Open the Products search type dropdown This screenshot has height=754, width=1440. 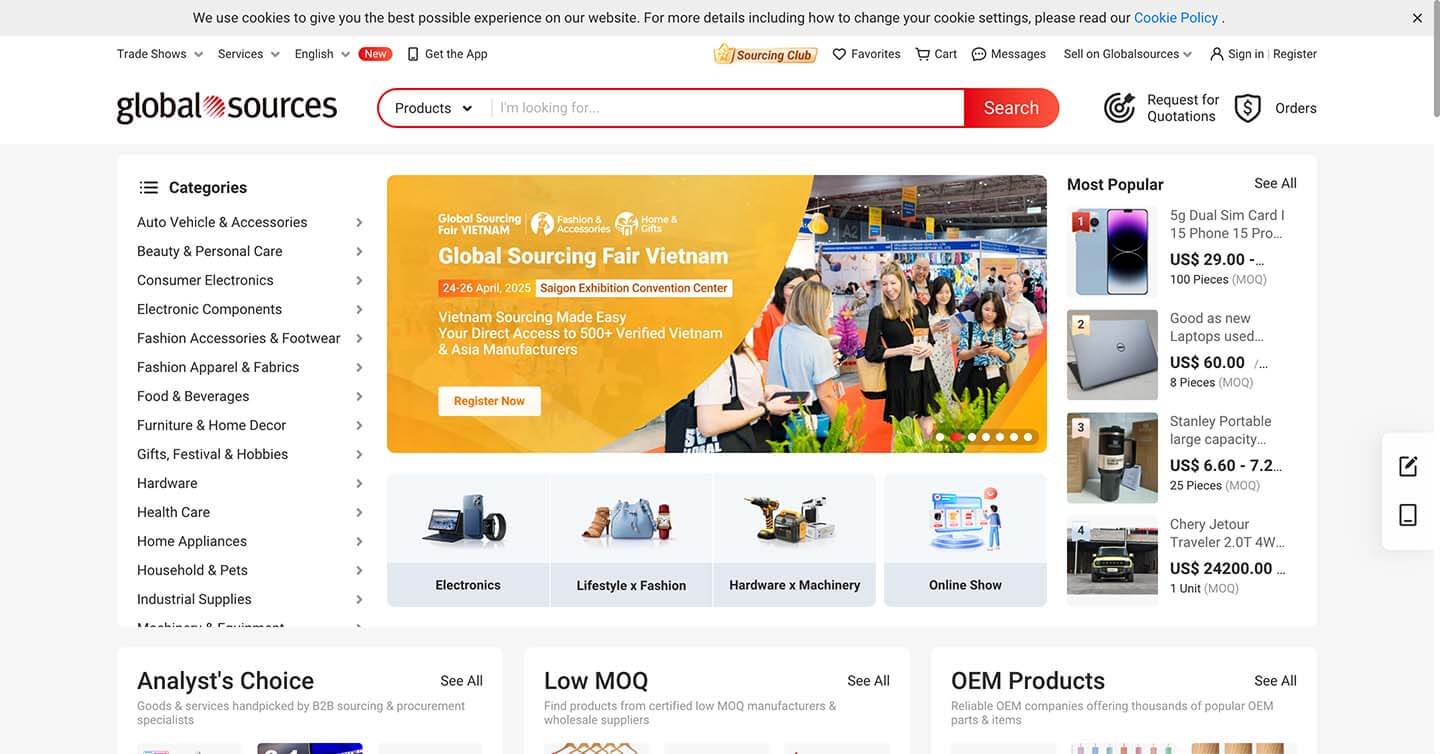pos(434,108)
